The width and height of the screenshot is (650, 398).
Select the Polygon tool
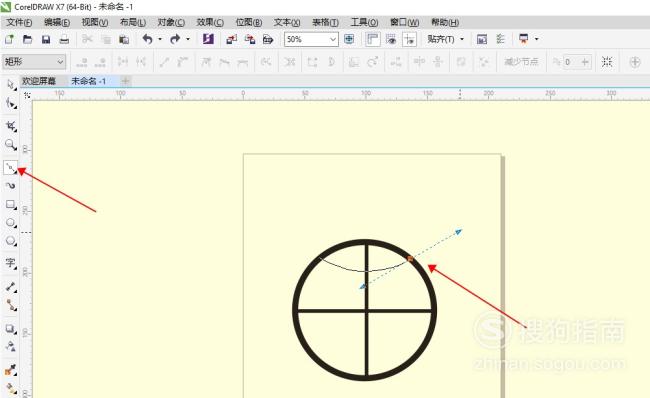pyautogui.click(x=11, y=241)
